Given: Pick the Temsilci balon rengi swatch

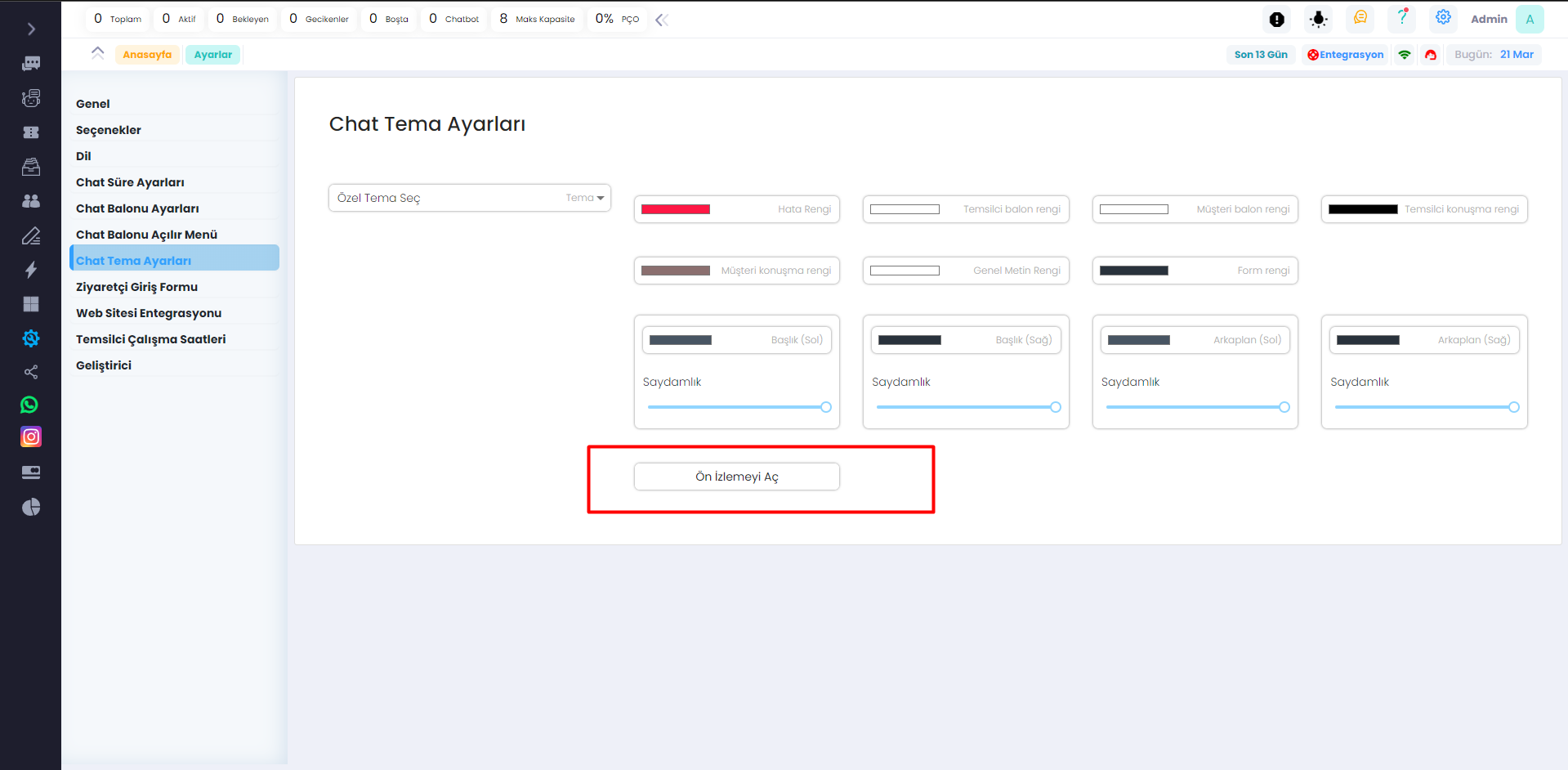Looking at the screenshot, I should pyautogui.click(x=905, y=209).
